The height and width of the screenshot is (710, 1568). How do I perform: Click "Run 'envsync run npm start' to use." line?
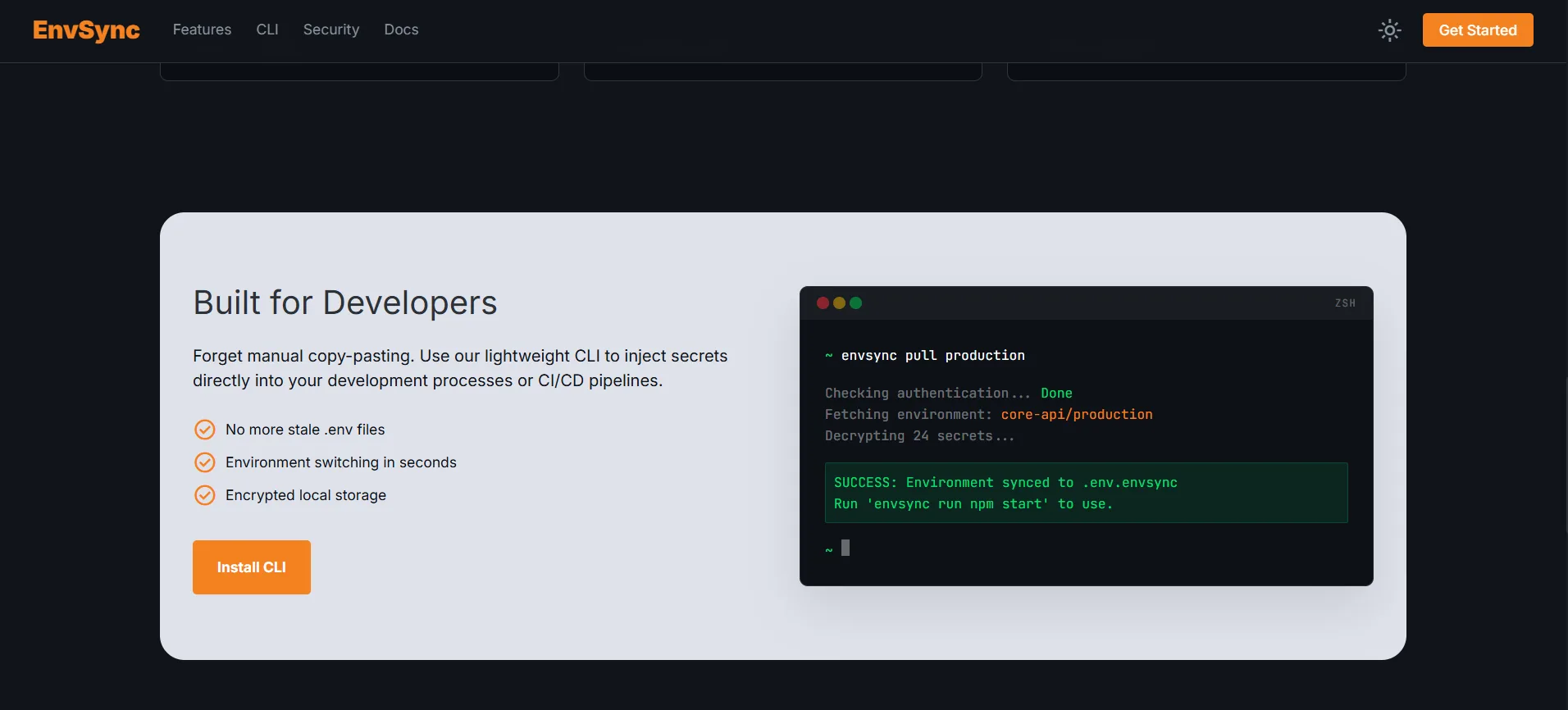tap(973, 503)
